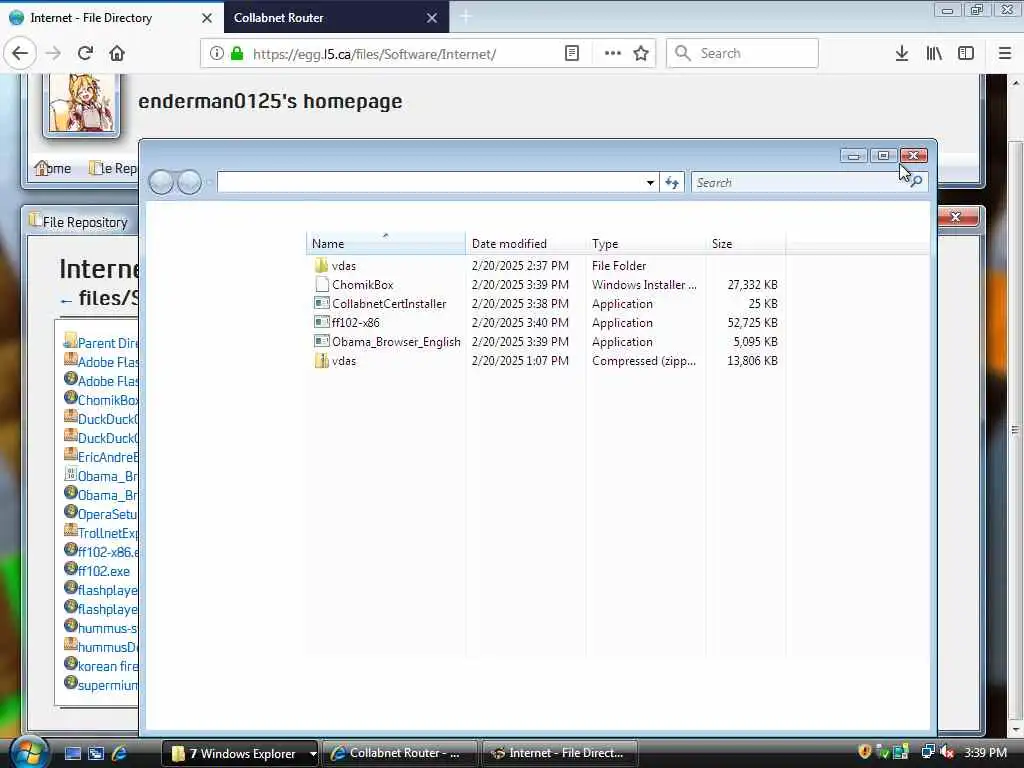
Task: Open a new tab with plus button
Action: pos(466,17)
